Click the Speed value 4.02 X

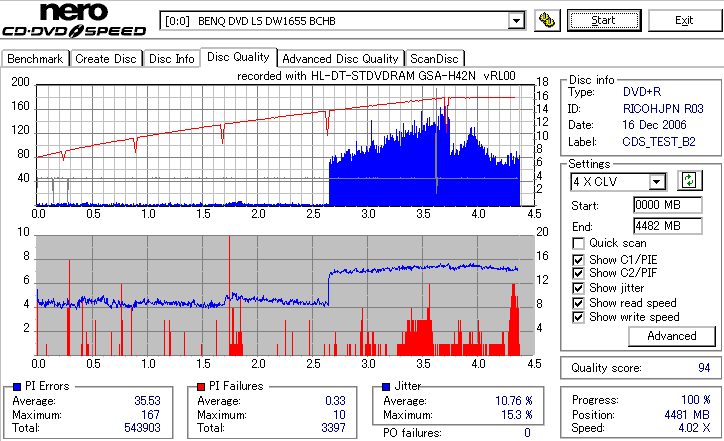click(x=694, y=428)
